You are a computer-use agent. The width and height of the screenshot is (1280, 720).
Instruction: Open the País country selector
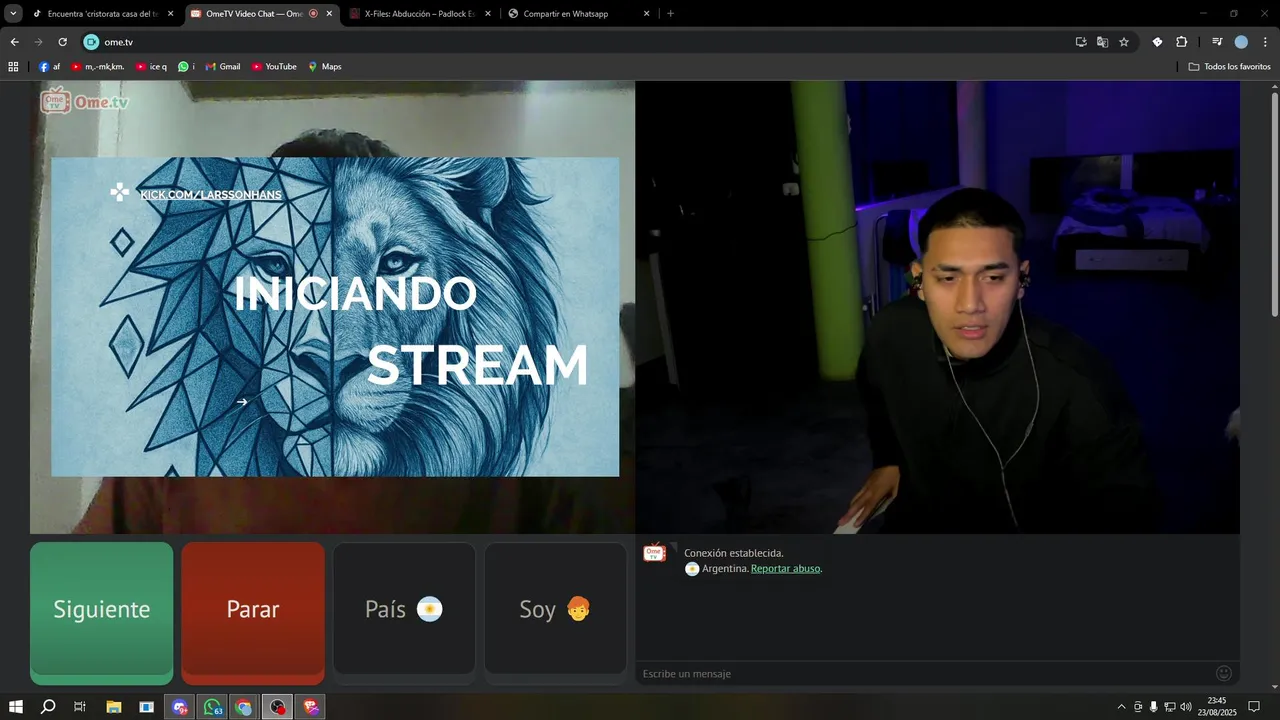click(404, 609)
